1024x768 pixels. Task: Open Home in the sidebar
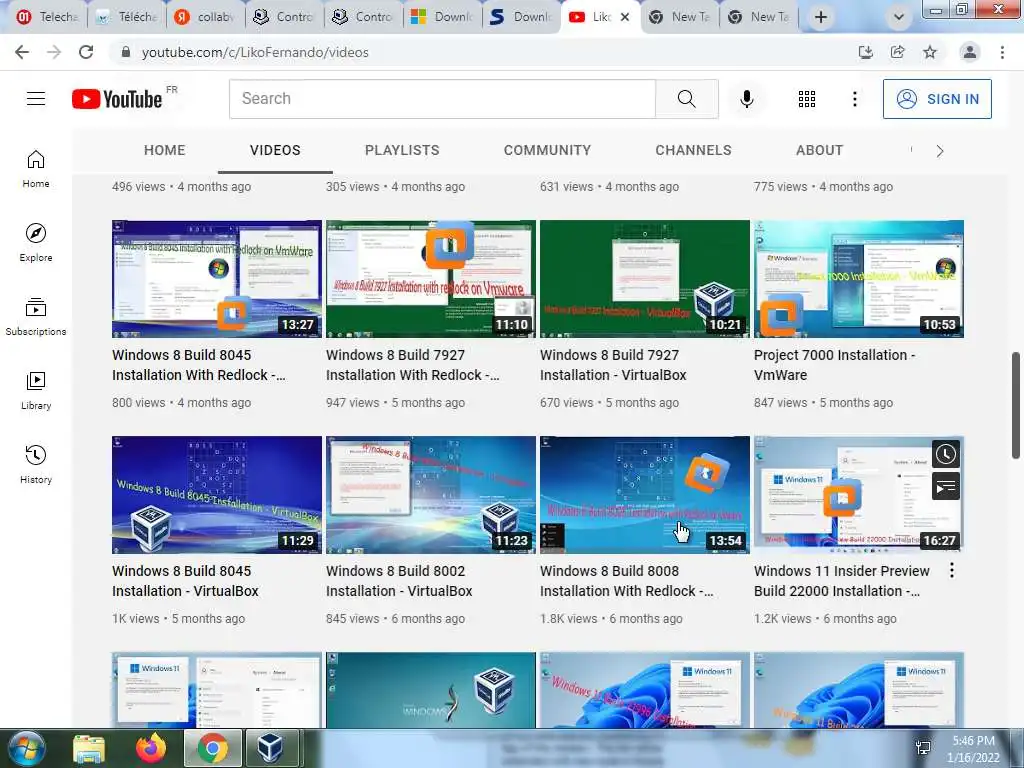click(x=36, y=168)
